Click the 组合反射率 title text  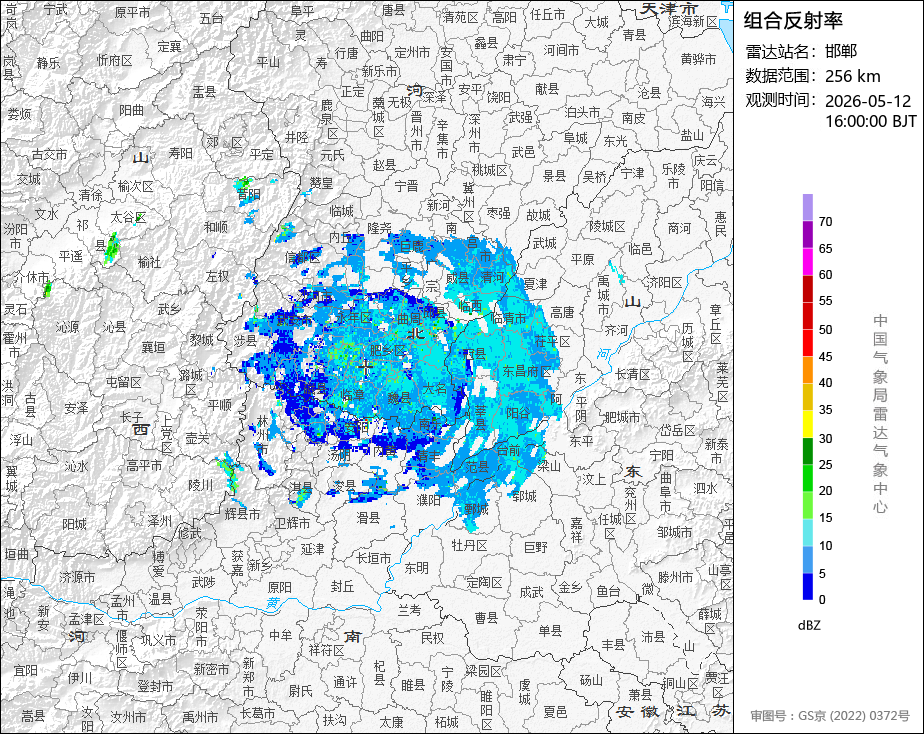793,21
